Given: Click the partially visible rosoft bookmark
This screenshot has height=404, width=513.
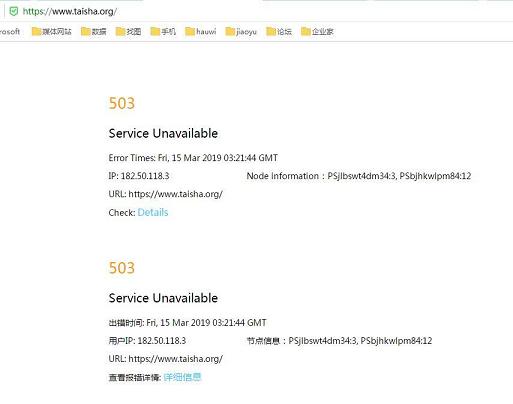Looking at the screenshot, I should (10, 32).
